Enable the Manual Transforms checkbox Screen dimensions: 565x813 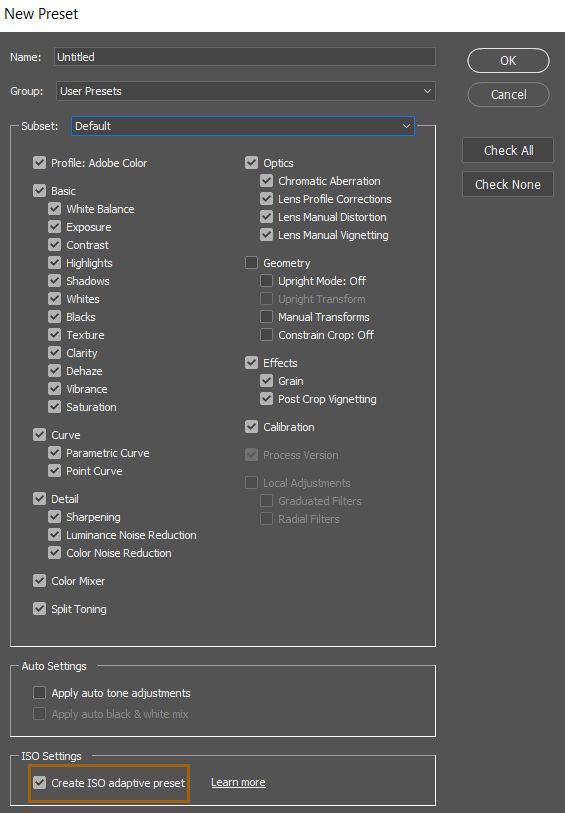point(266,317)
